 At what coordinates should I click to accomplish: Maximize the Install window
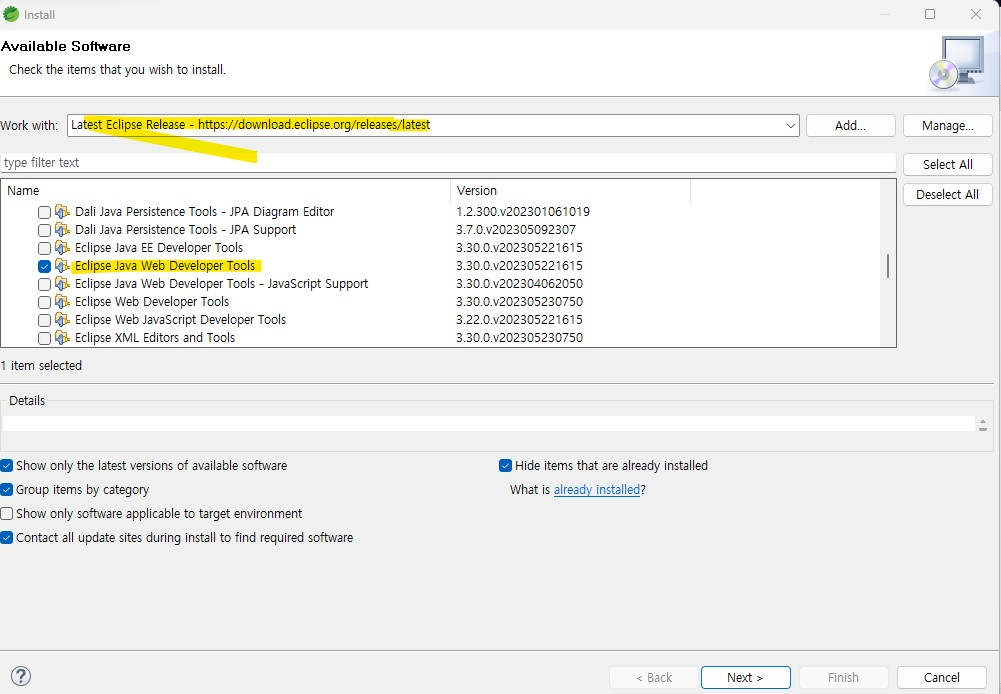coord(930,14)
